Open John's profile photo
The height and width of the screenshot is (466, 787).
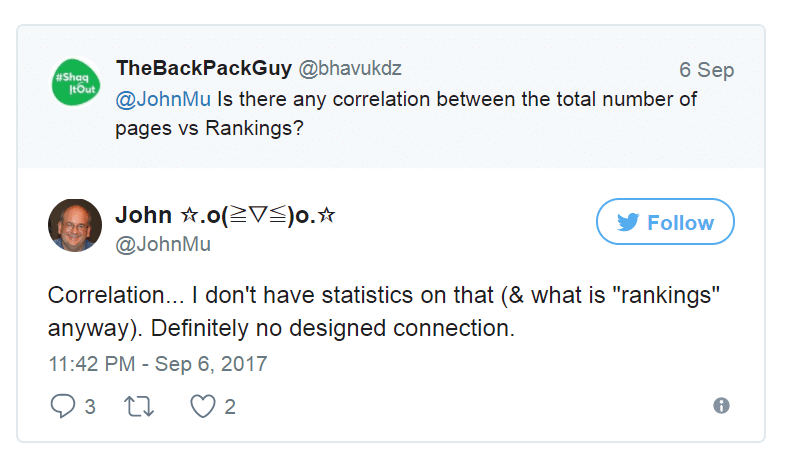click(75, 225)
